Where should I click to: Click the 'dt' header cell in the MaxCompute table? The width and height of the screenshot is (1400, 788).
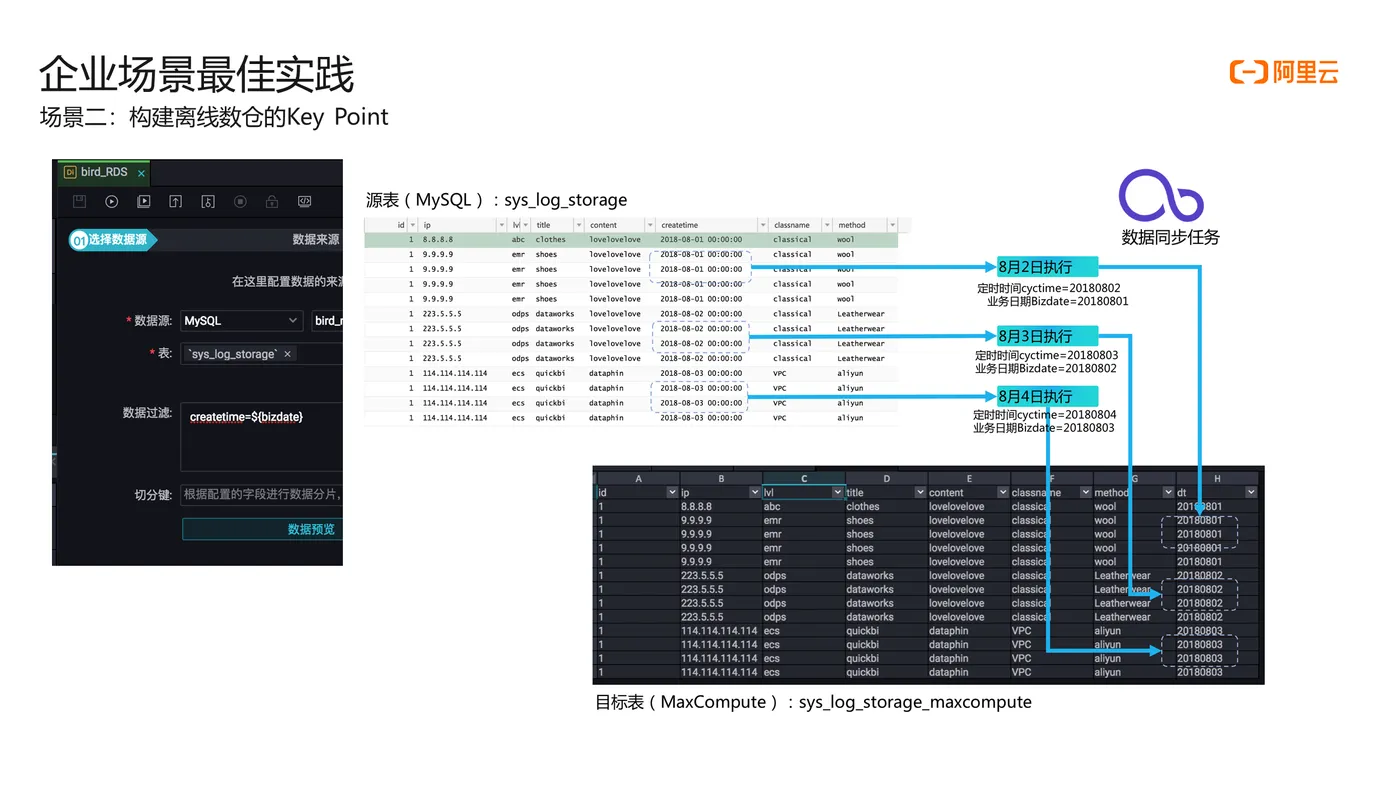point(1217,492)
